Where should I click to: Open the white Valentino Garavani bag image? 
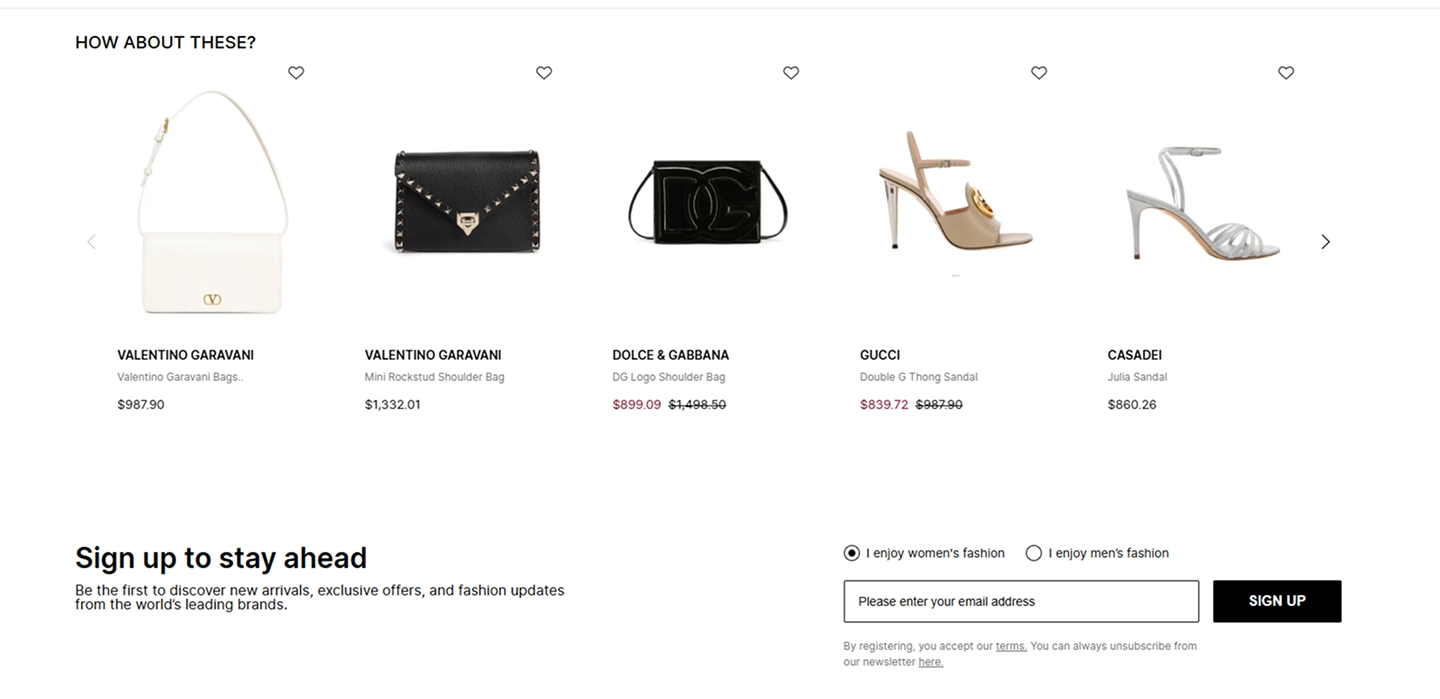point(212,201)
